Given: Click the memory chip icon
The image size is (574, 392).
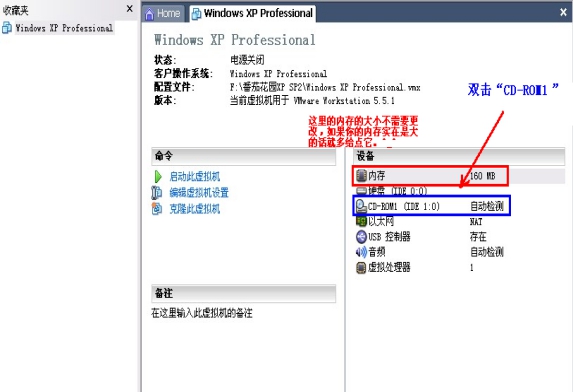Looking at the screenshot, I should tap(361, 176).
